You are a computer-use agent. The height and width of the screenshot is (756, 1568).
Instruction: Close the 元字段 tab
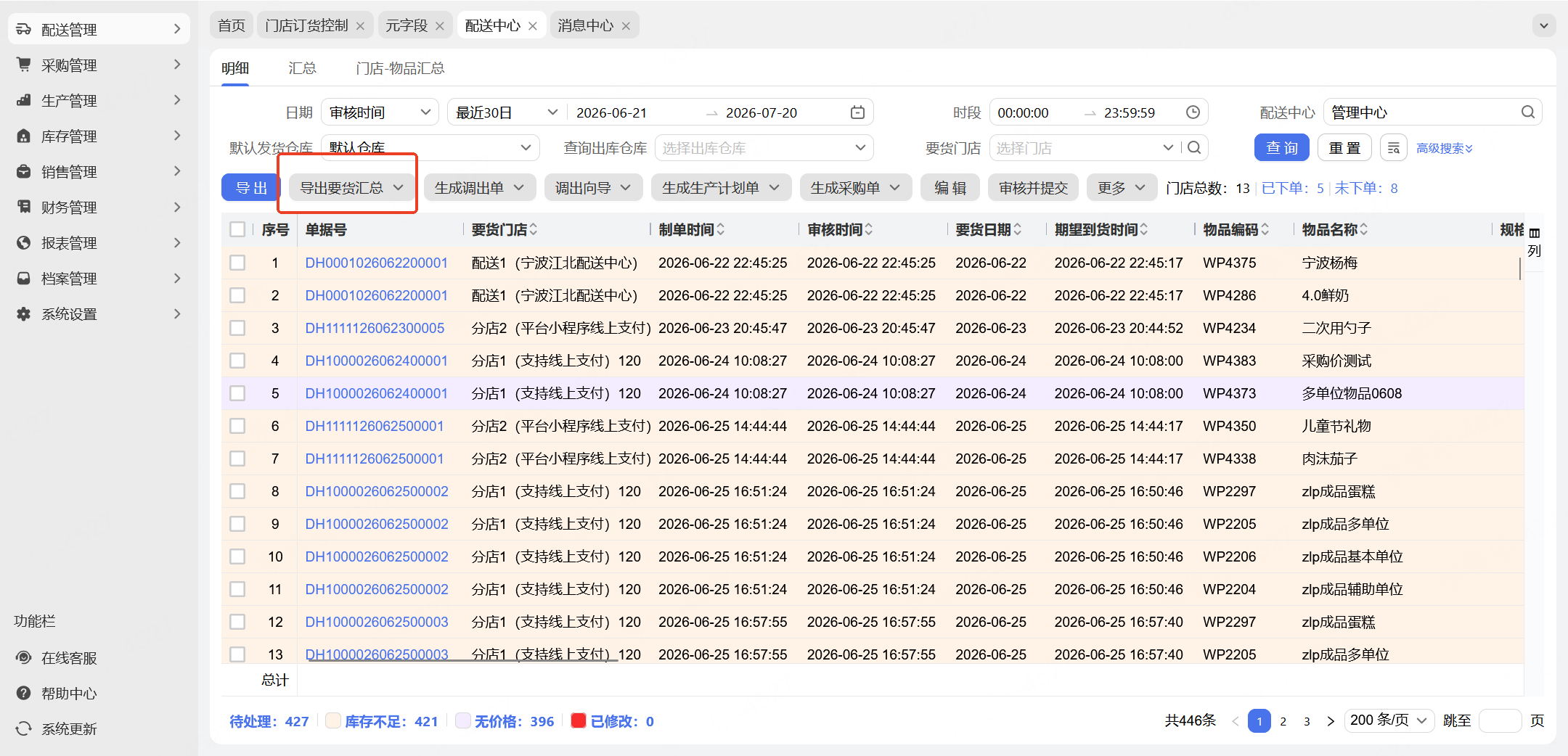(440, 26)
